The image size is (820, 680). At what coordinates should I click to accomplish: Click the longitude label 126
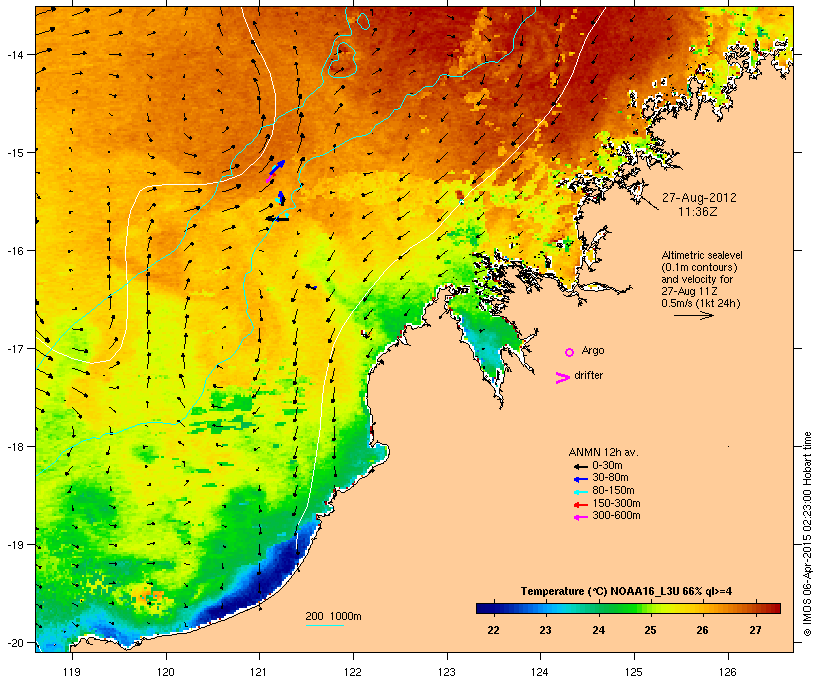point(728,672)
